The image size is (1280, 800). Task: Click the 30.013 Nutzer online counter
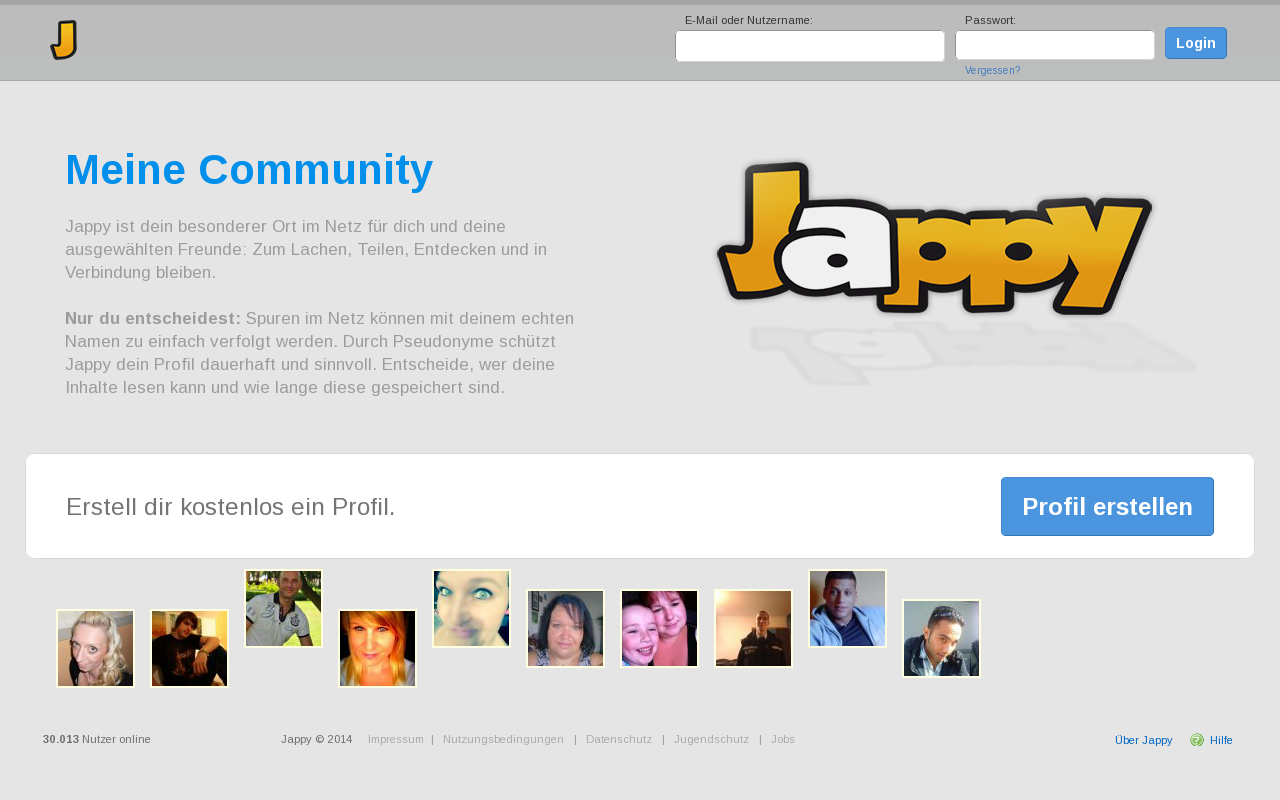97,739
